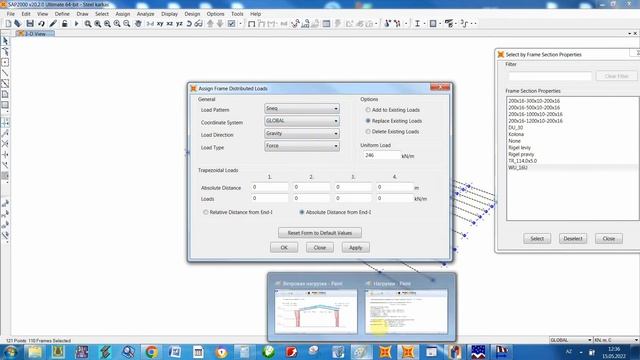This screenshot has height=360, width=640.
Task: Select Rigel leviy in the section list
Action: click(x=519, y=147)
